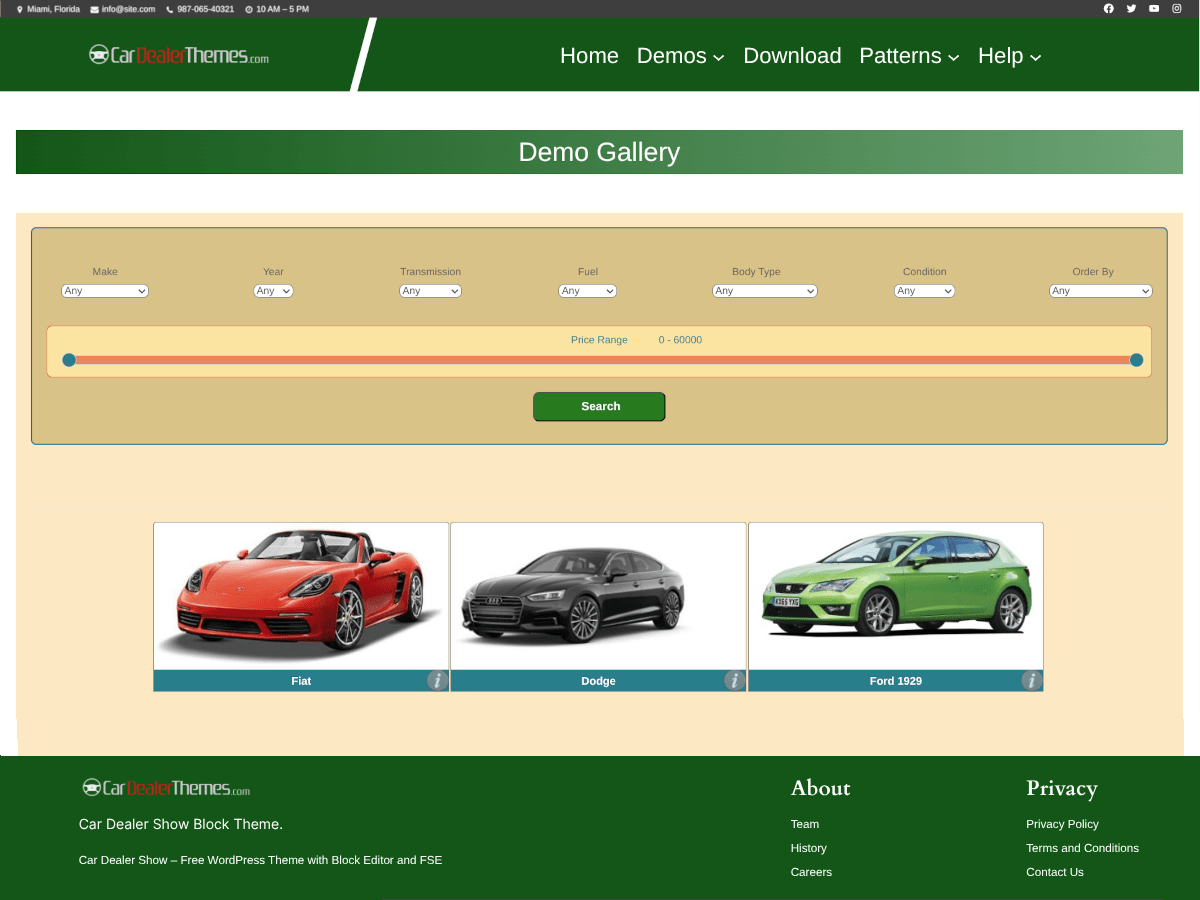The width and height of the screenshot is (1200, 900).
Task: Open the Instagram icon in top bar
Action: [x=1177, y=9]
